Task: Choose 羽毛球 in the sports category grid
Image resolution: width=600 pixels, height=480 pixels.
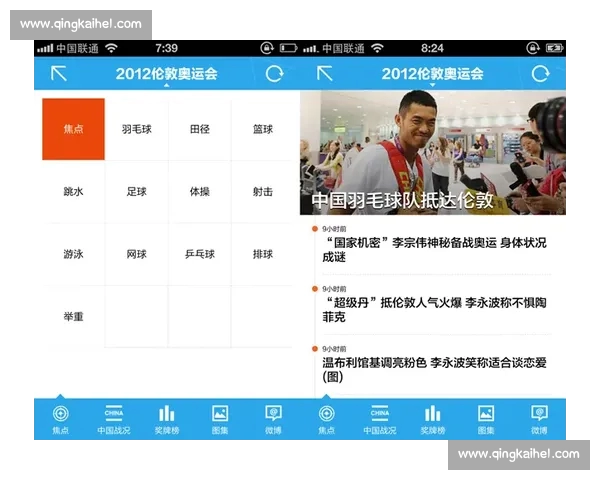Action: (136, 129)
